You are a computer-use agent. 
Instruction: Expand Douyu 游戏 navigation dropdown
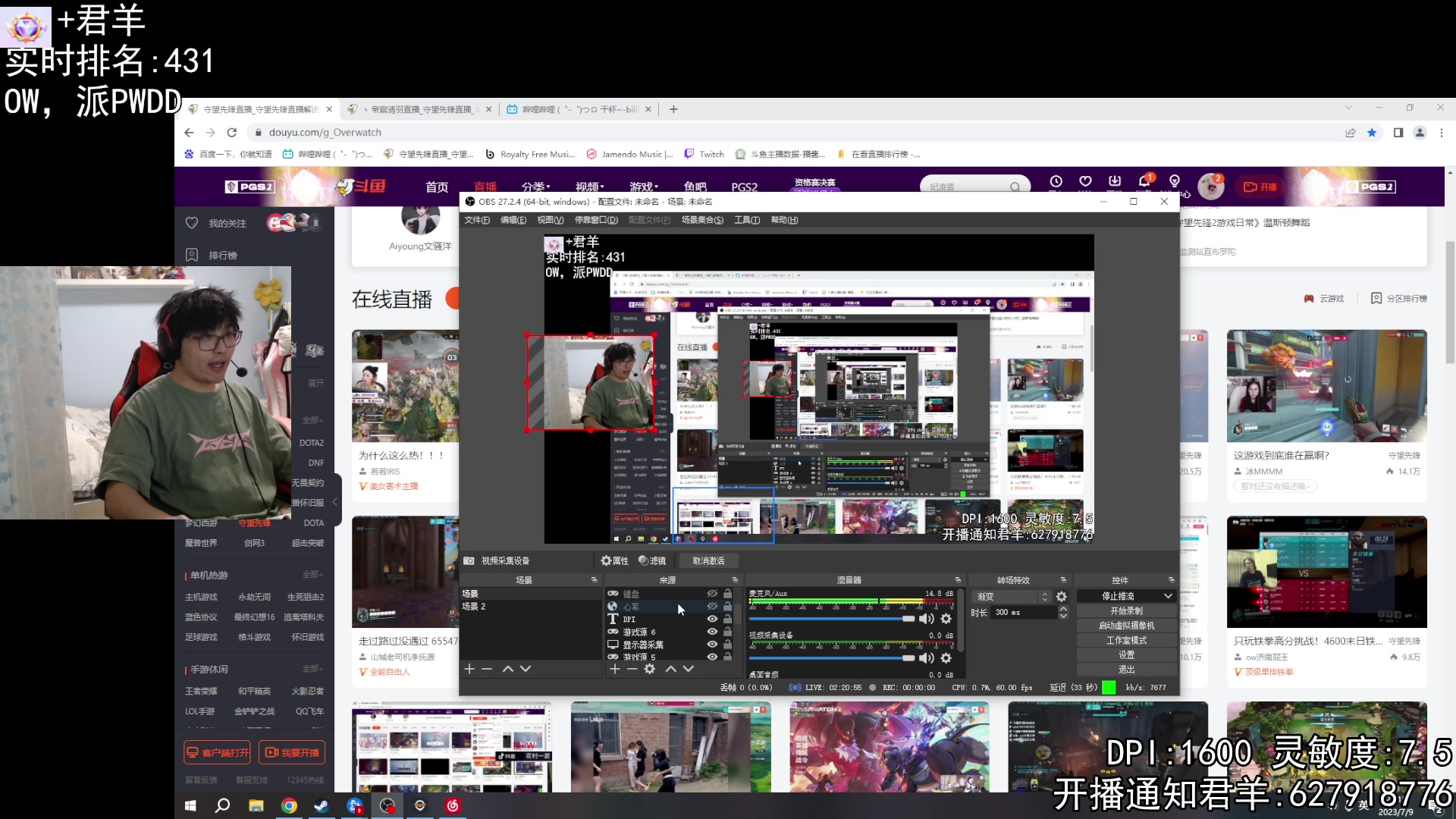tap(644, 187)
